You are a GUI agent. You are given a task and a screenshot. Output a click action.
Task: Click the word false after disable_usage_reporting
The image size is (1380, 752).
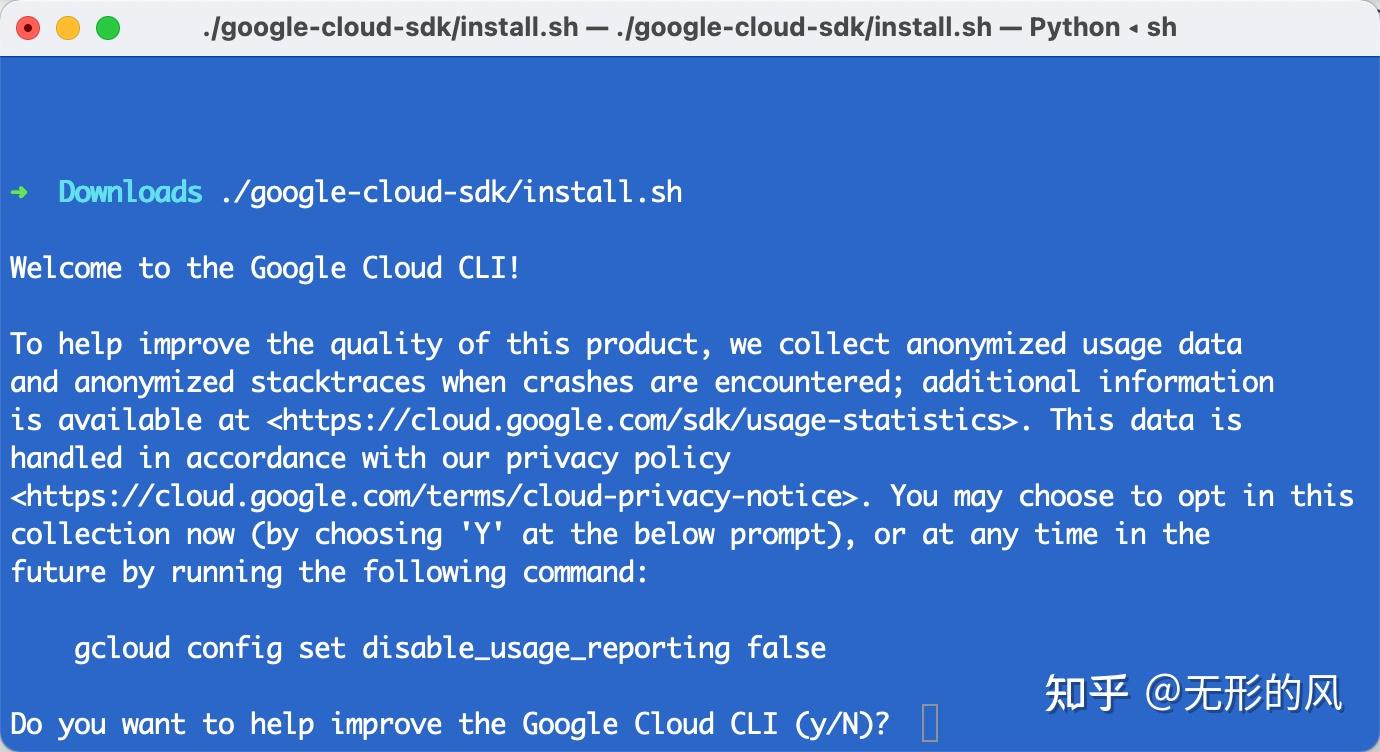(788, 648)
